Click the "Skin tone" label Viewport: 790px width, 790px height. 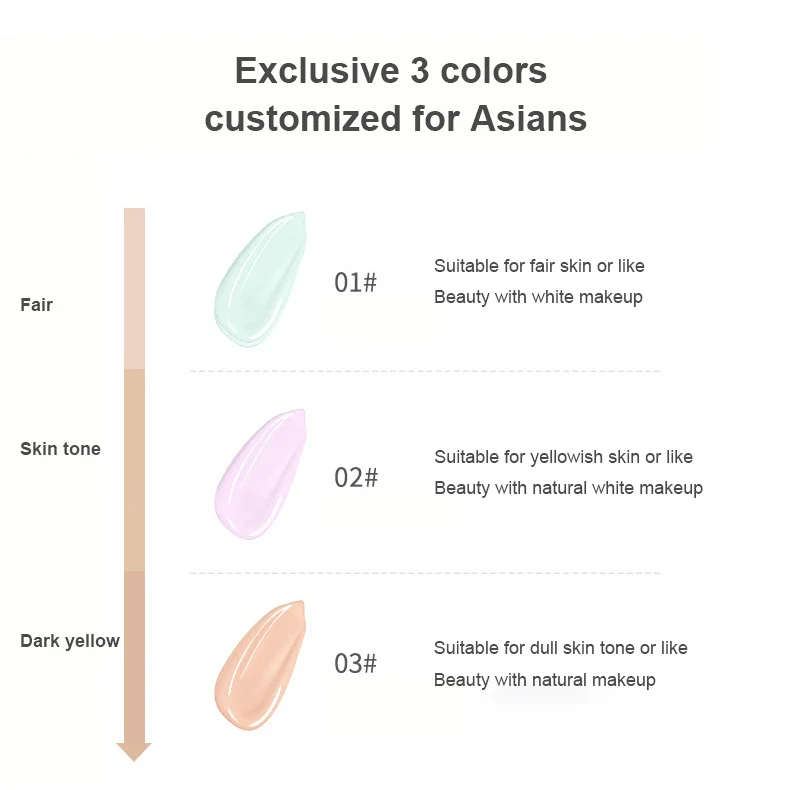tap(60, 449)
